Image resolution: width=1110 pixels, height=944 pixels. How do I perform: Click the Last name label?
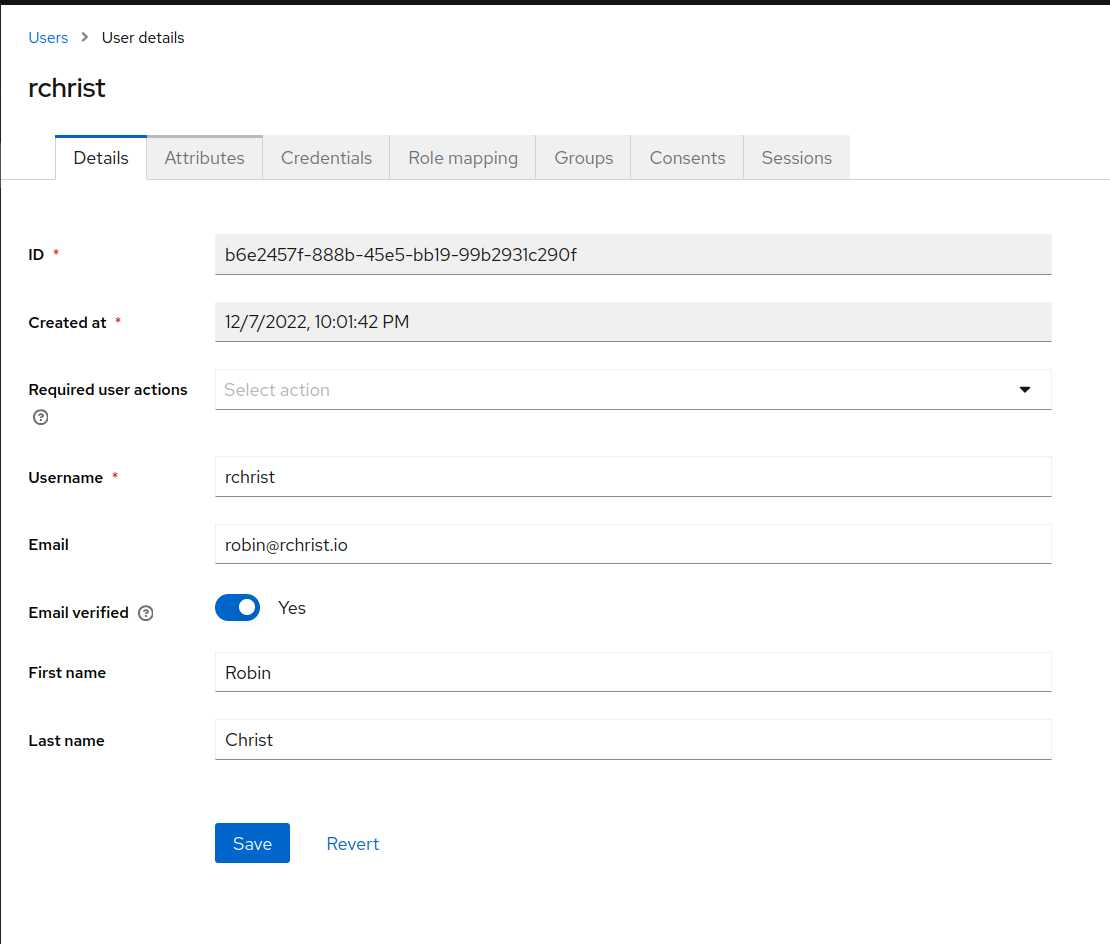pos(67,741)
